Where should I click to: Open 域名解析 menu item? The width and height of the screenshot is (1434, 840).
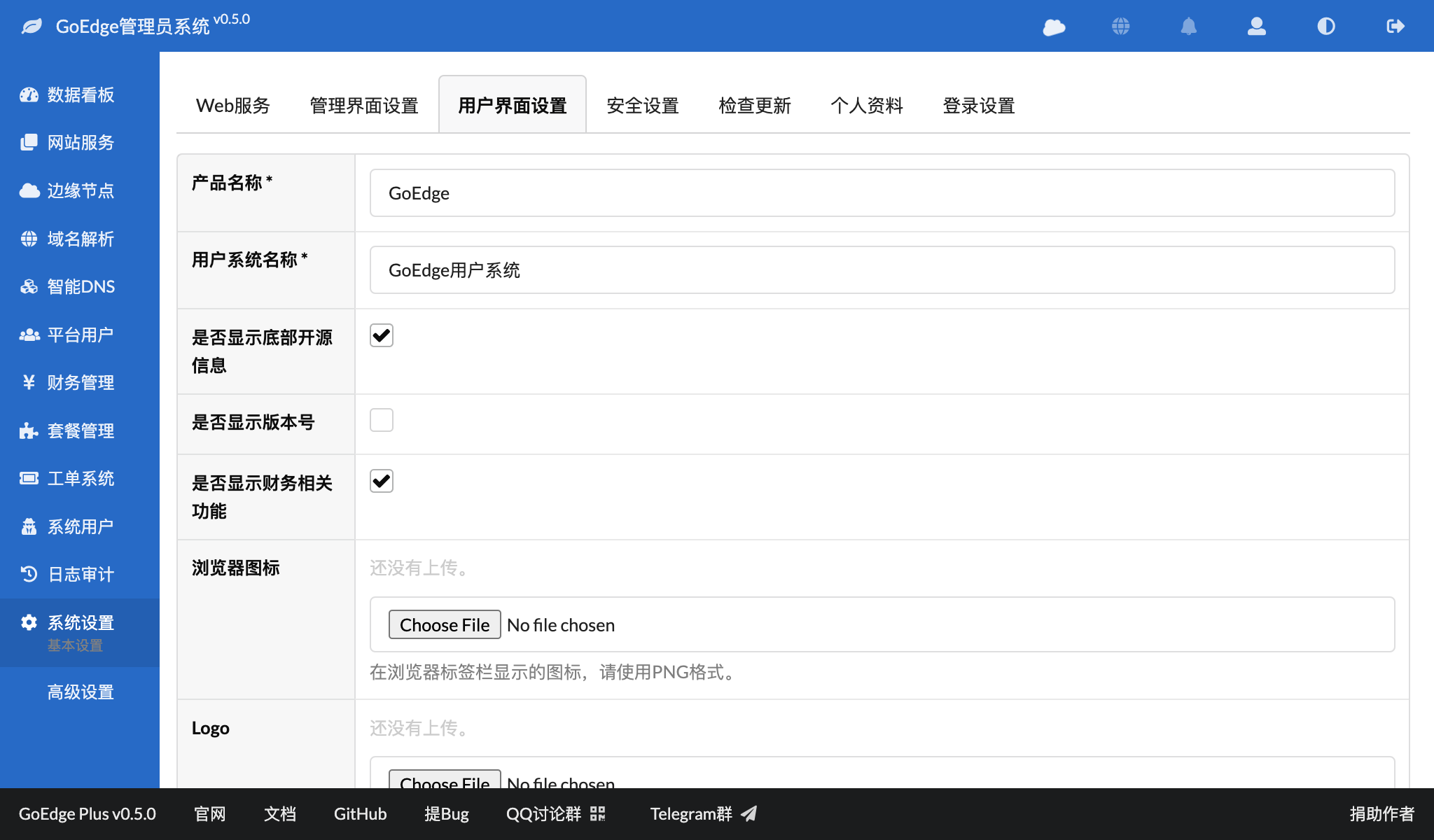[x=80, y=239]
